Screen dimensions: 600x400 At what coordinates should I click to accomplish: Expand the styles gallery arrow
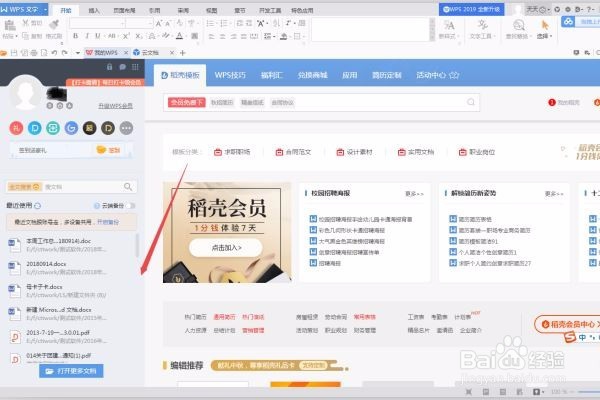[x=432, y=38]
